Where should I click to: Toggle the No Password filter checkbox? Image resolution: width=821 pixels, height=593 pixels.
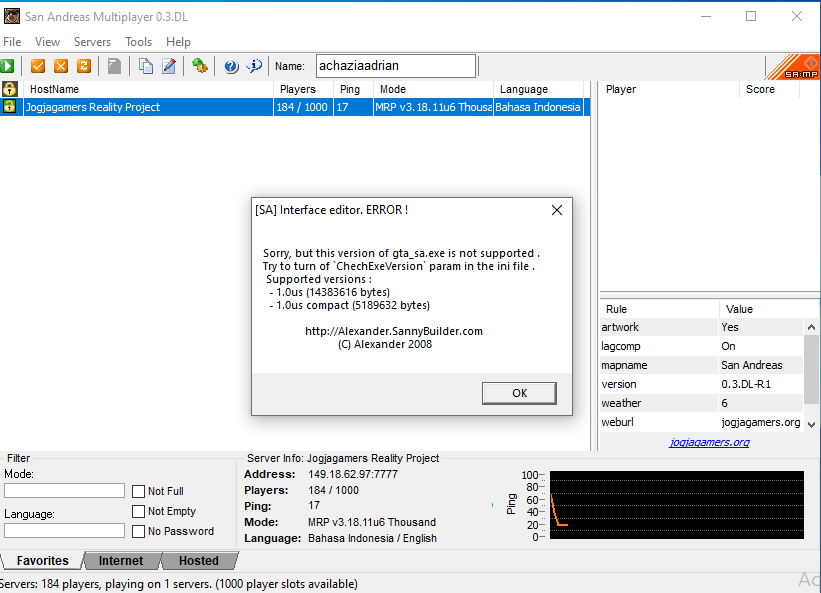[x=138, y=531]
